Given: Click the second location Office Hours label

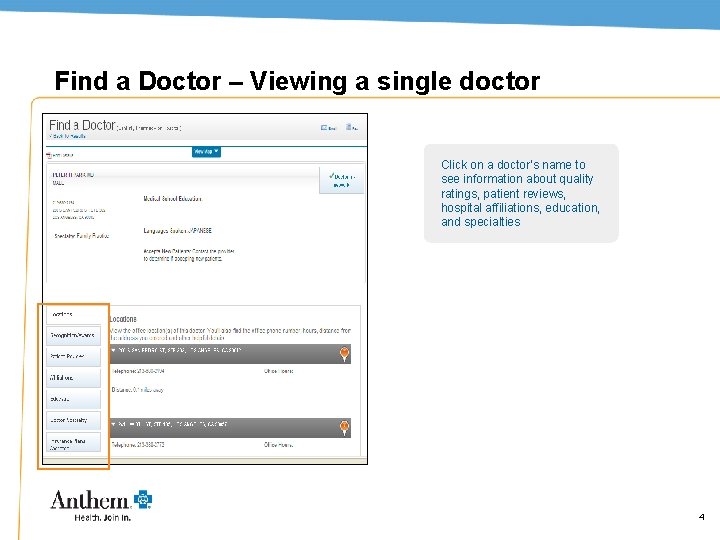Looking at the screenshot, I should 278,445.
